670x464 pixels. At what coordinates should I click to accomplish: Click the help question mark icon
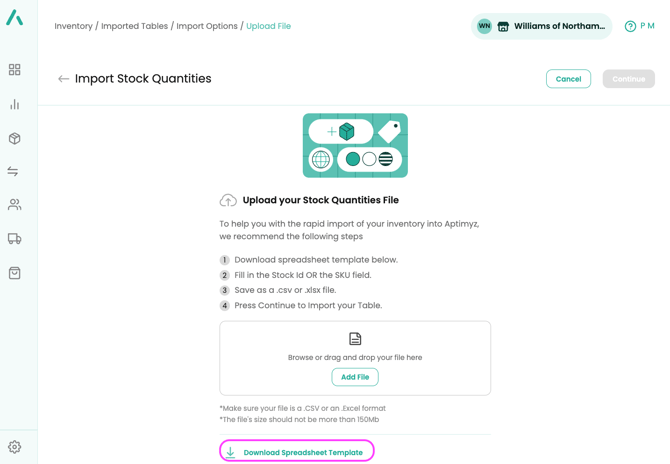(630, 26)
